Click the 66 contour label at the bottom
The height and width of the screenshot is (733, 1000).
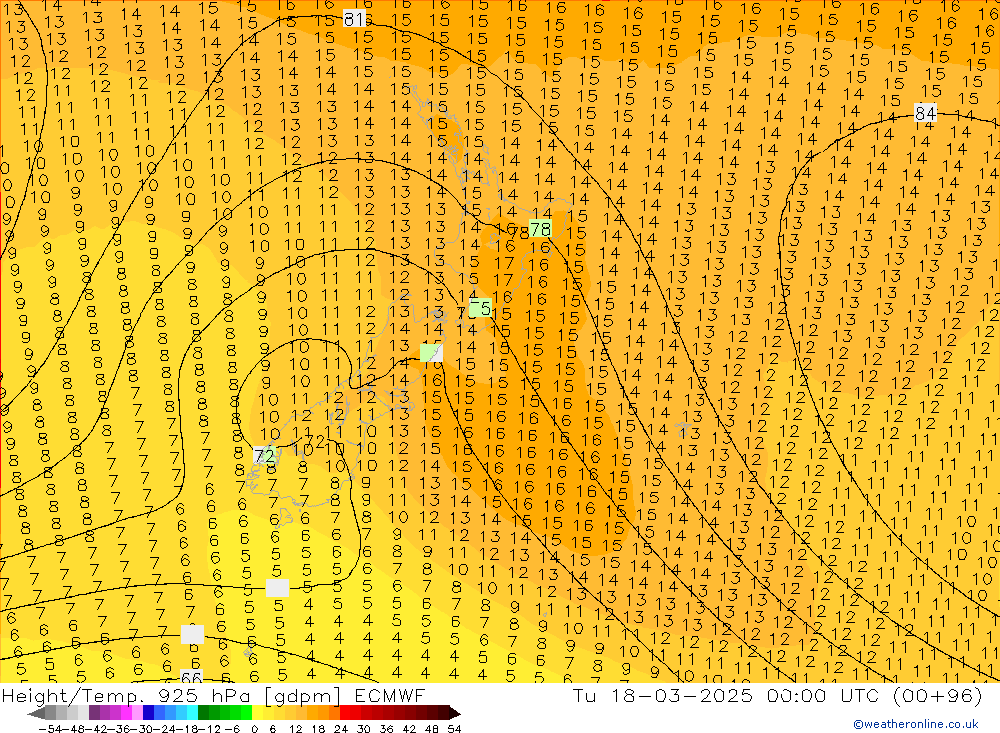pos(191,677)
